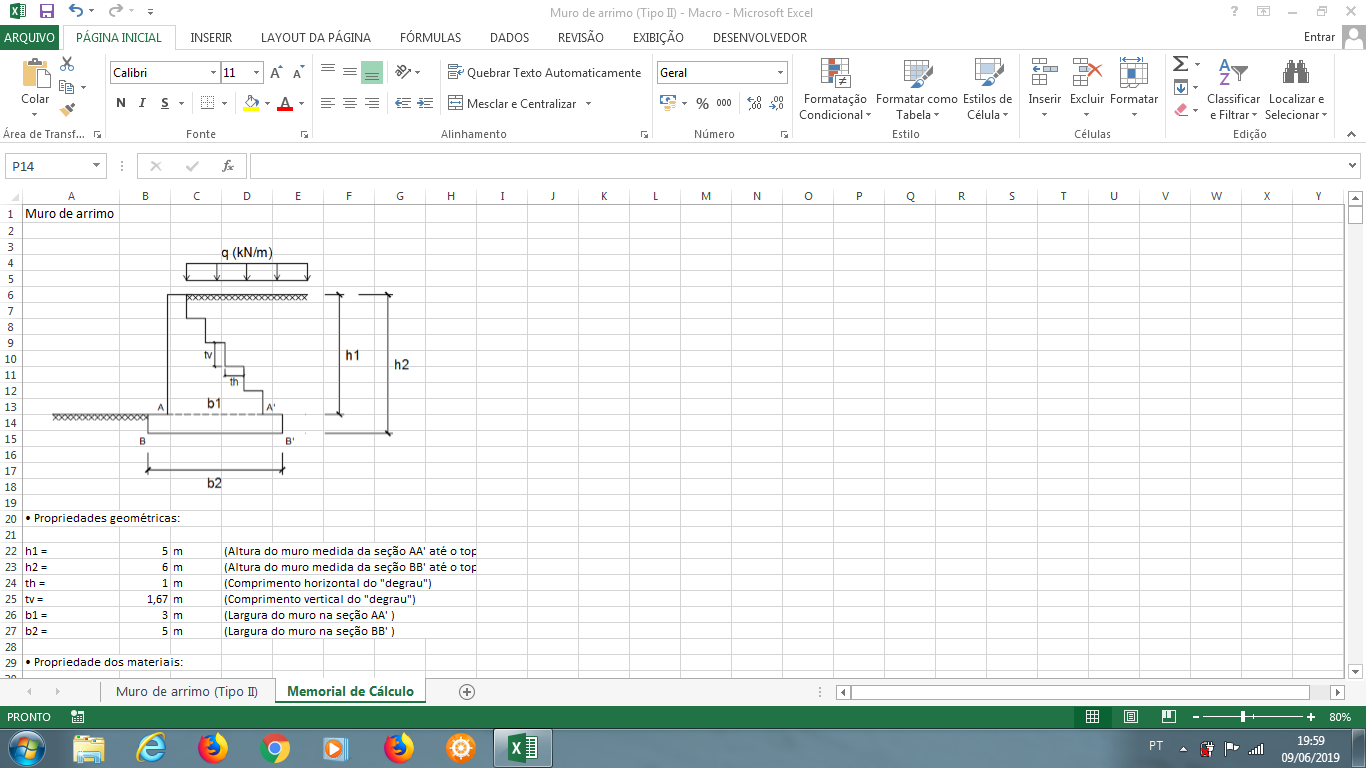Viewport: 1366px width, 768px height.
Task: Switch to the FÓRMULAS tab
Action: (431, 38)
